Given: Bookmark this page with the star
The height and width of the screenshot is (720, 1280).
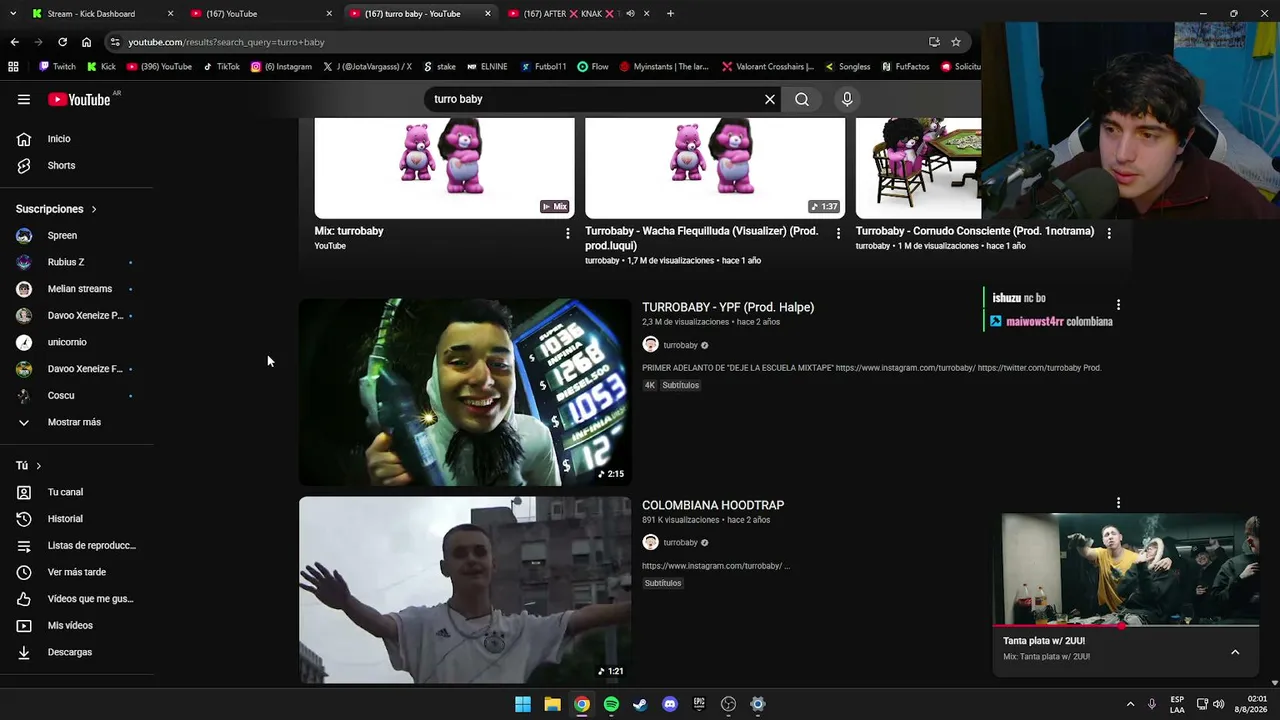Looking at the screenshot, I should tap(956, 42).
